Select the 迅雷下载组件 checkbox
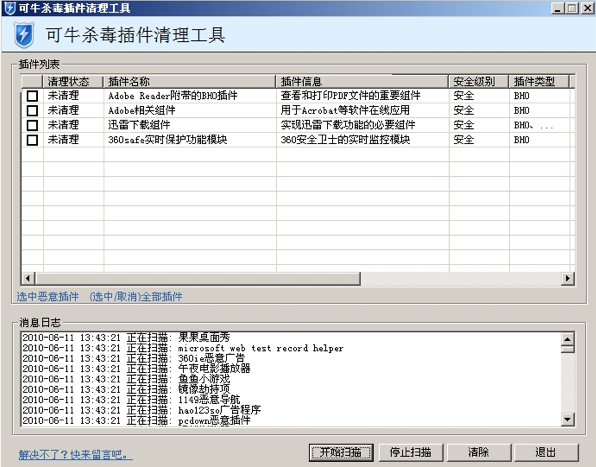Viewport: 596px width, 467px height. 32,125
